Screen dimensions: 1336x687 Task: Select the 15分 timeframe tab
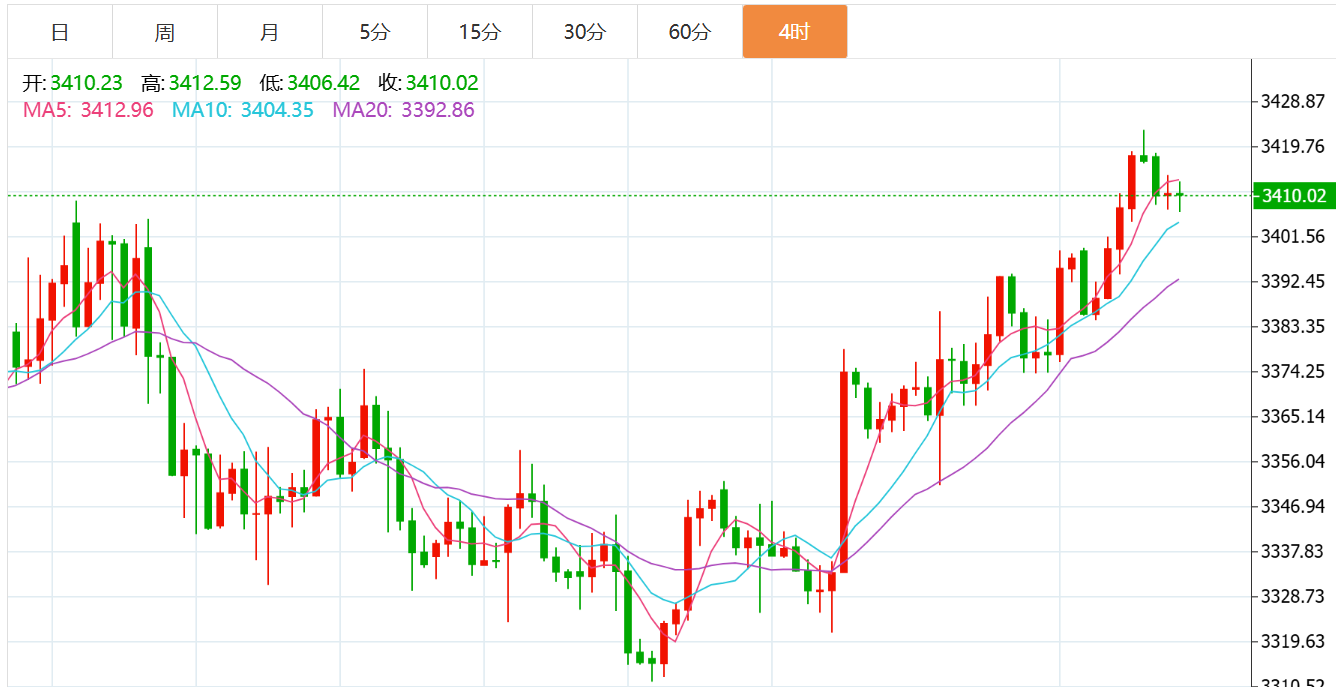point(480,32)
